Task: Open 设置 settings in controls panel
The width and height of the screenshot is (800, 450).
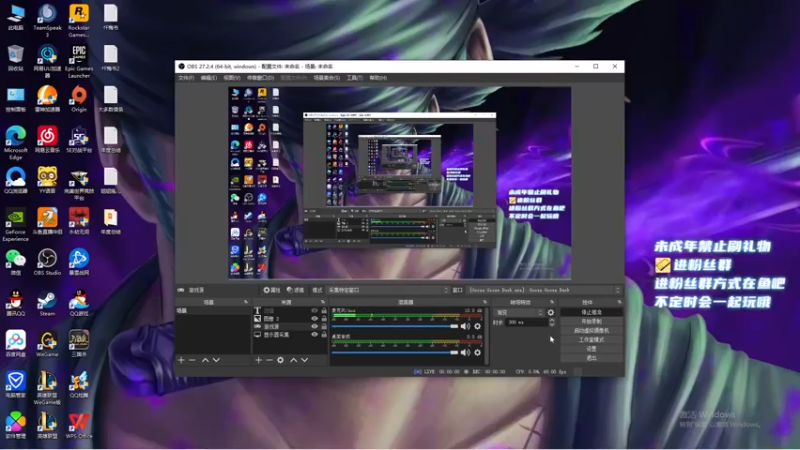Action: click(591, 348)
